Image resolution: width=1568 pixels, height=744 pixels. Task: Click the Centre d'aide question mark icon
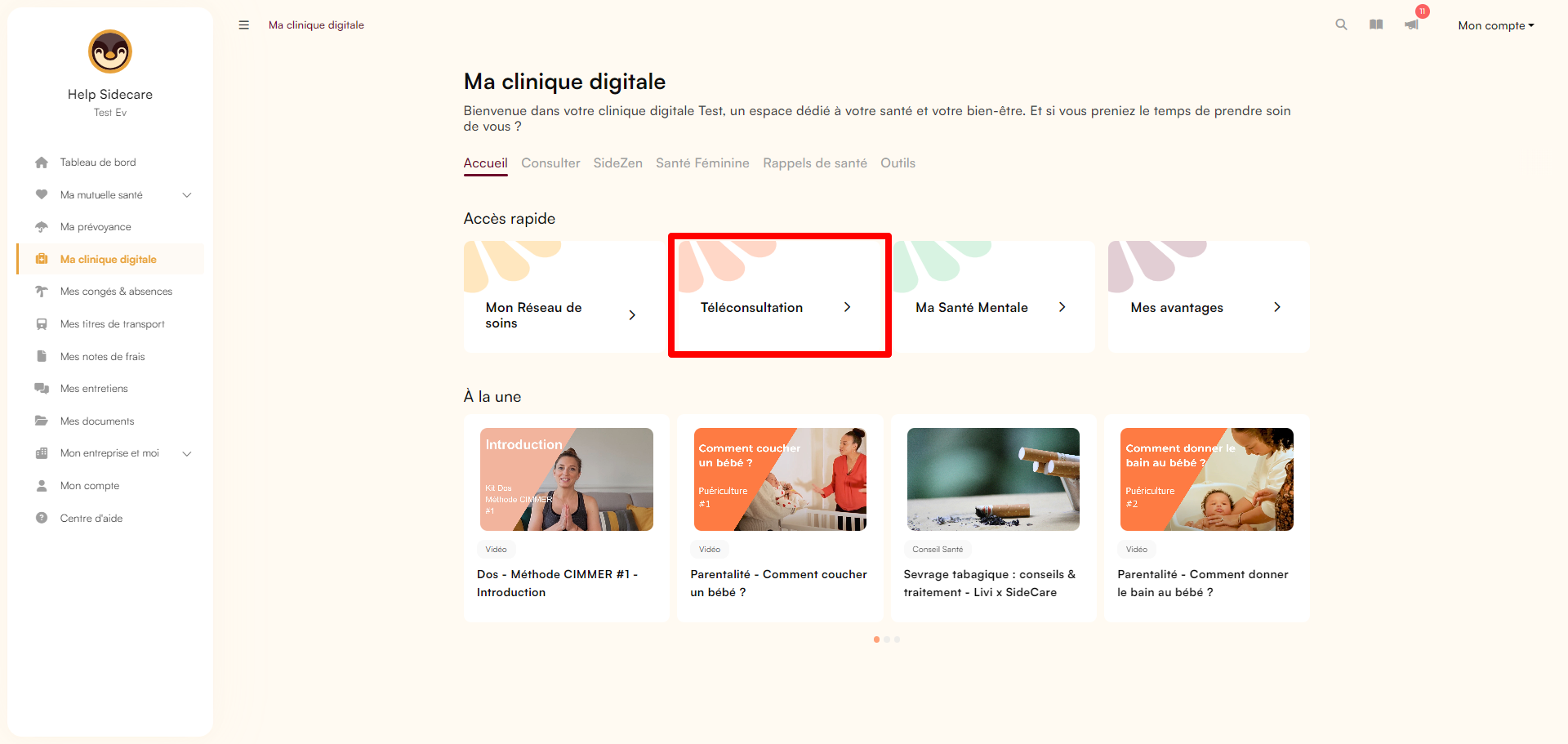point(42,518)
